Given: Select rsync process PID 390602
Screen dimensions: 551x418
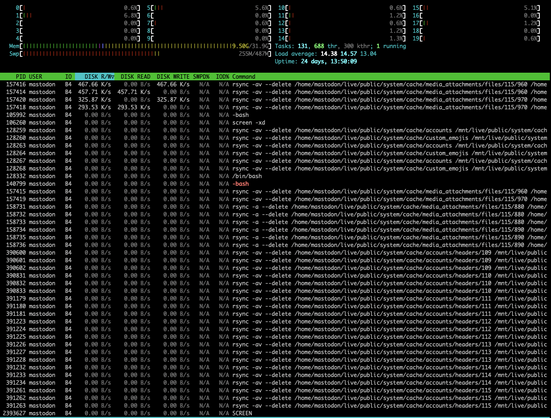Looking at the screenshot, I should click(x=276, y=268).
